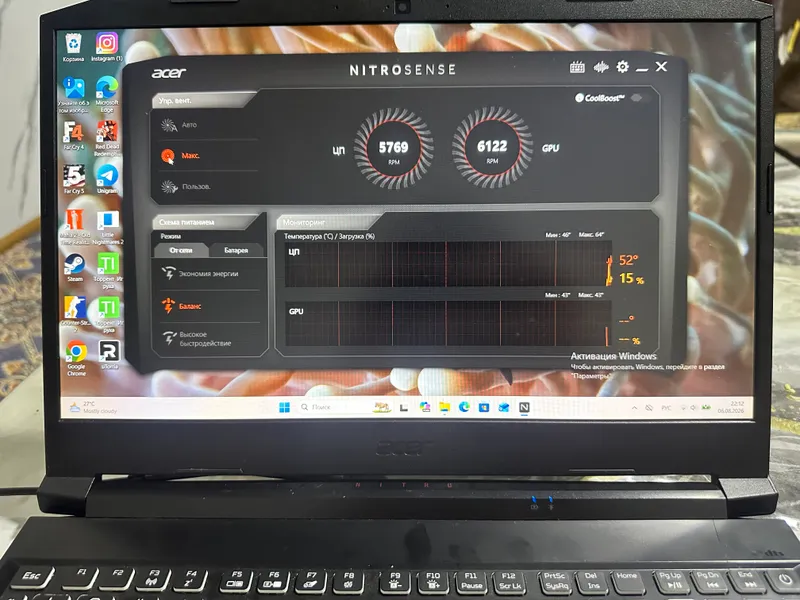800x600 pixels.
Task: Click the ЦП fan RPM gauge
Action: [x=393, y=148]
